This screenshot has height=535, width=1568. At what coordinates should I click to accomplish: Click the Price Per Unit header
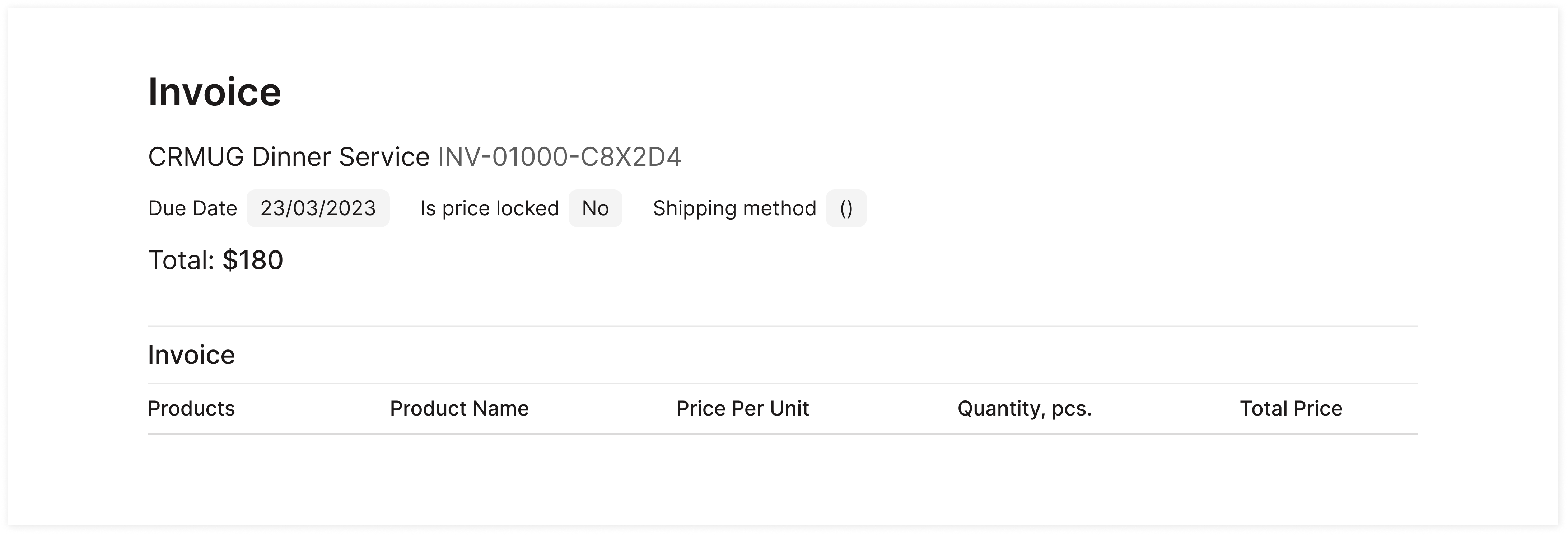click(742, 408)
